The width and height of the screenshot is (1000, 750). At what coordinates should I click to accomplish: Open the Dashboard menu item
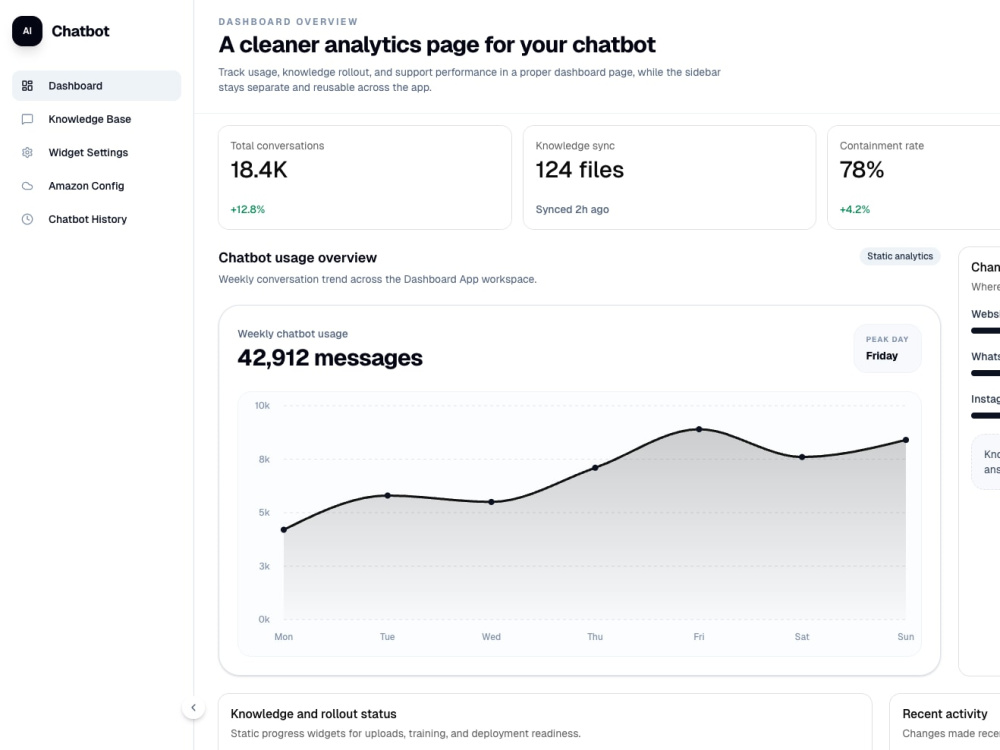(96, 85)
